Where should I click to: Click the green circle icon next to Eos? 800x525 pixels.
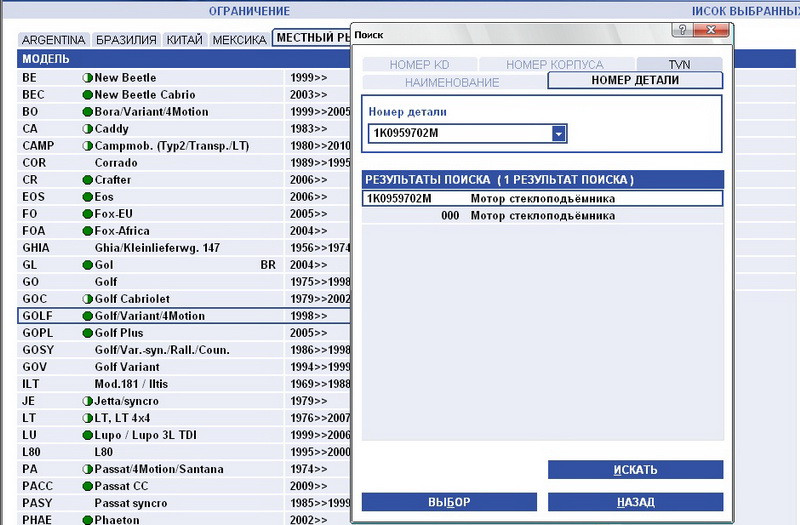[87, 197]
